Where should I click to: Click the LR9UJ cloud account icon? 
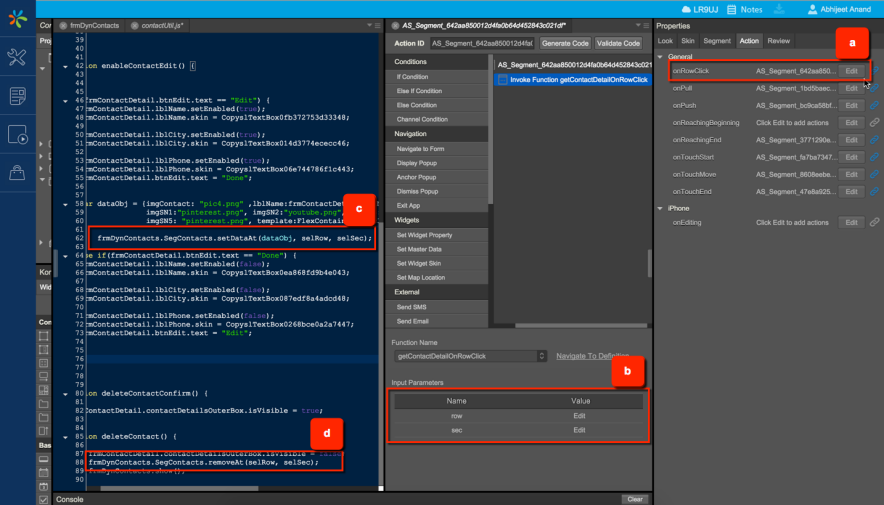point(686,10)
